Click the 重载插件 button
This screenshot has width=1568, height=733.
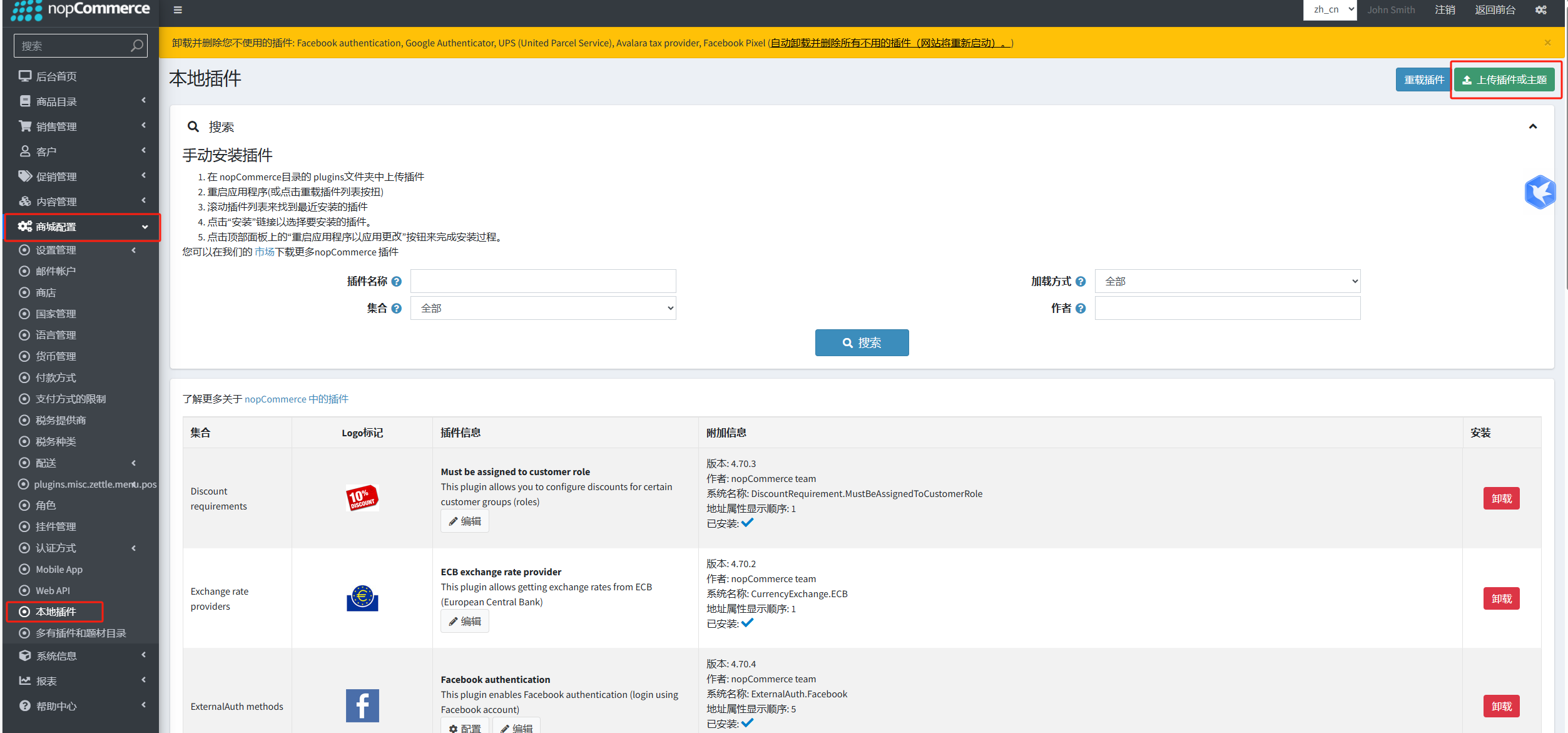tap(1423, 79)
